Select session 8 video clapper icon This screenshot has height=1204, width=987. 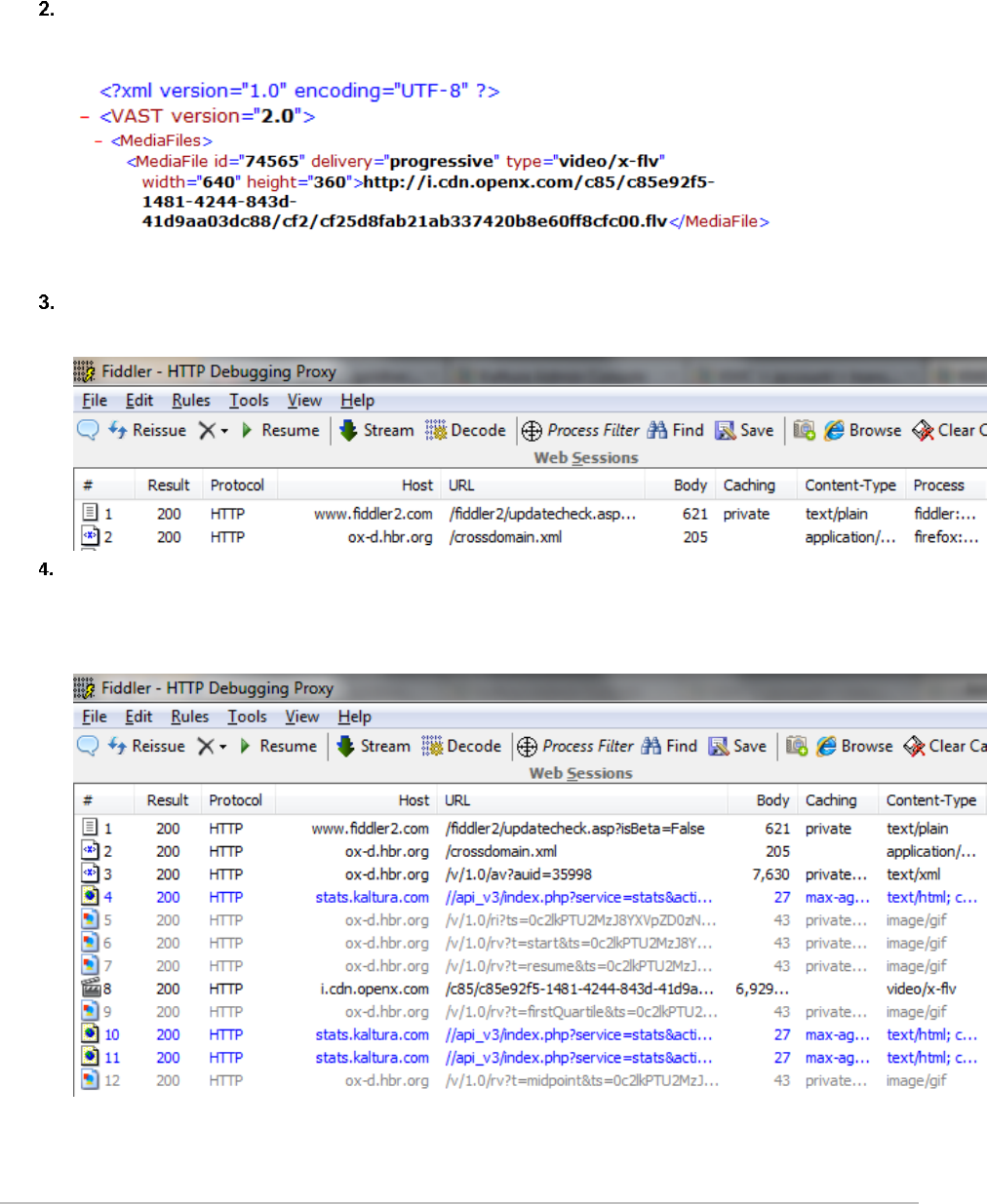coord(91,987)
